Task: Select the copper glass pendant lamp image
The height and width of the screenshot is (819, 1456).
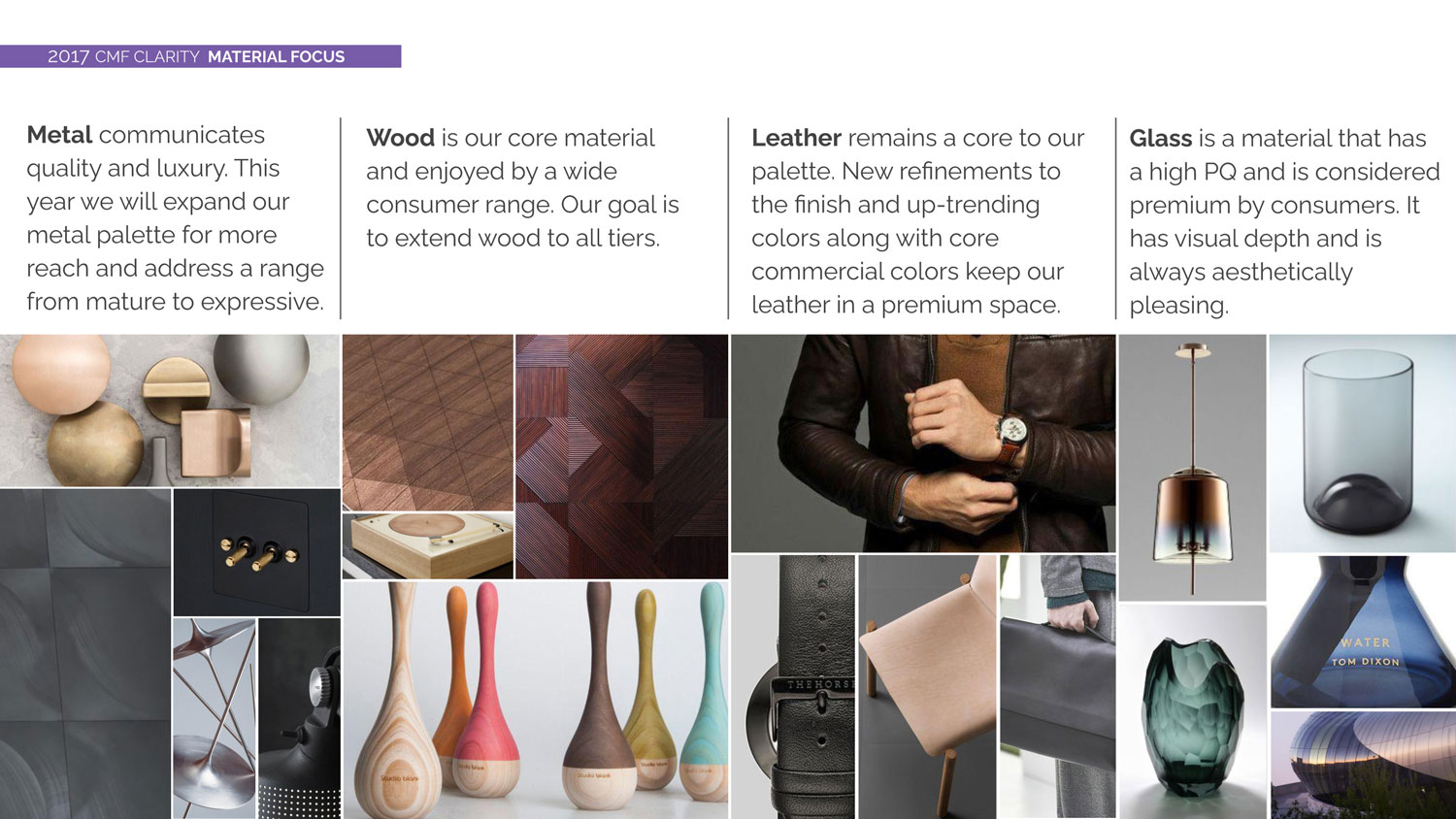Action: [x=1193, y=468]
